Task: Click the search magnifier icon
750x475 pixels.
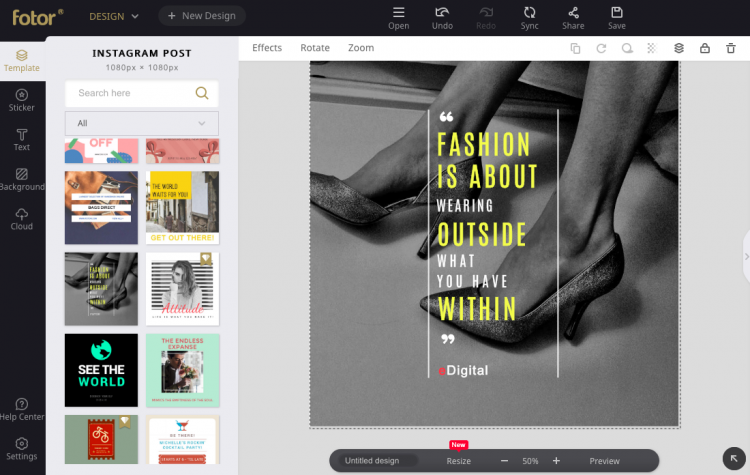Action: tap(202, 93)
